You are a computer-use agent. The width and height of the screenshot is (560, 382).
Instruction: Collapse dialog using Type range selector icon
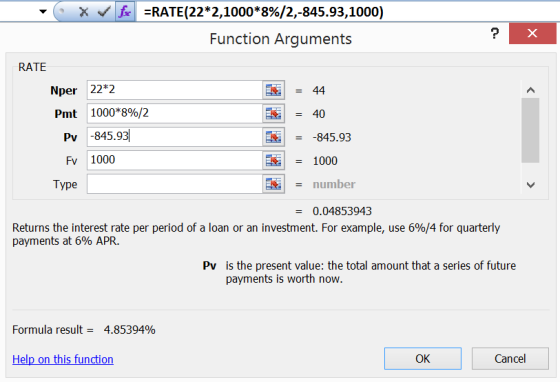point(274,184)
